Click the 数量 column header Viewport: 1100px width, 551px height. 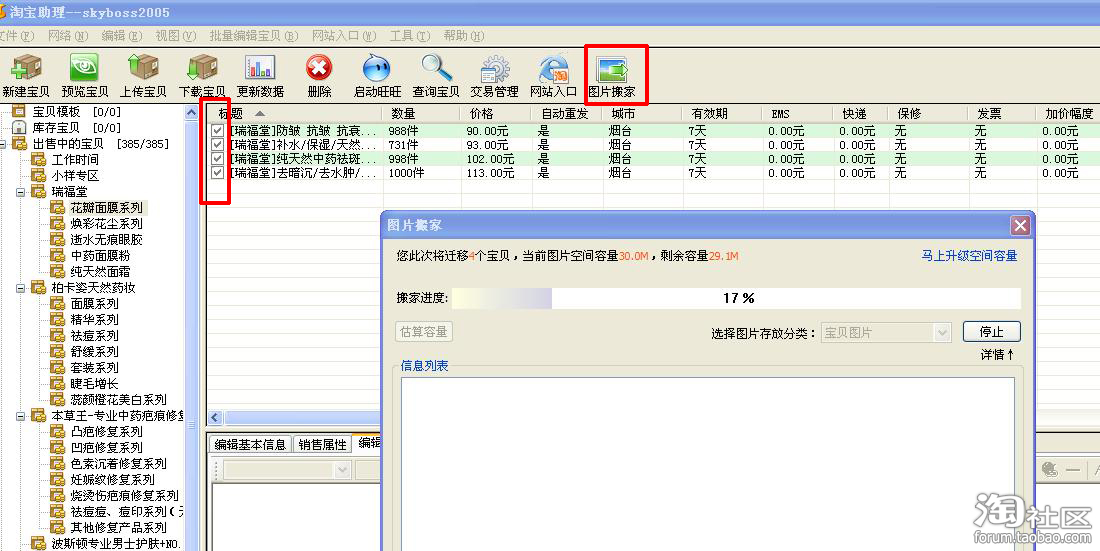pyautogui.click(x=421, y=113)
